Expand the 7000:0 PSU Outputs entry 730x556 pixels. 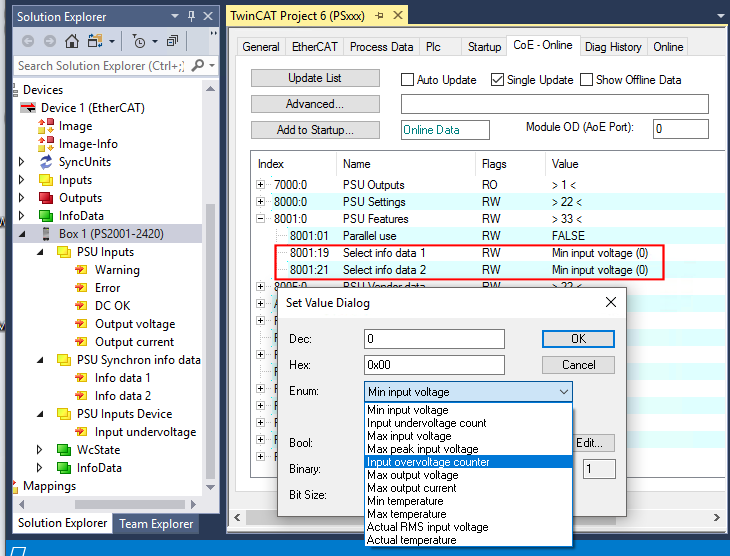coord(261,184)
